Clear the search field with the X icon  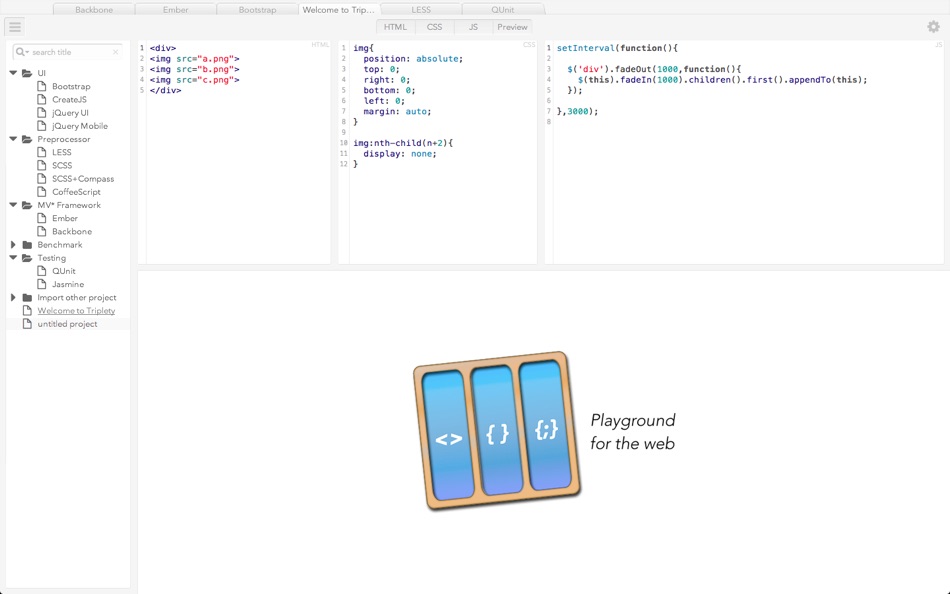pos(115,52)
